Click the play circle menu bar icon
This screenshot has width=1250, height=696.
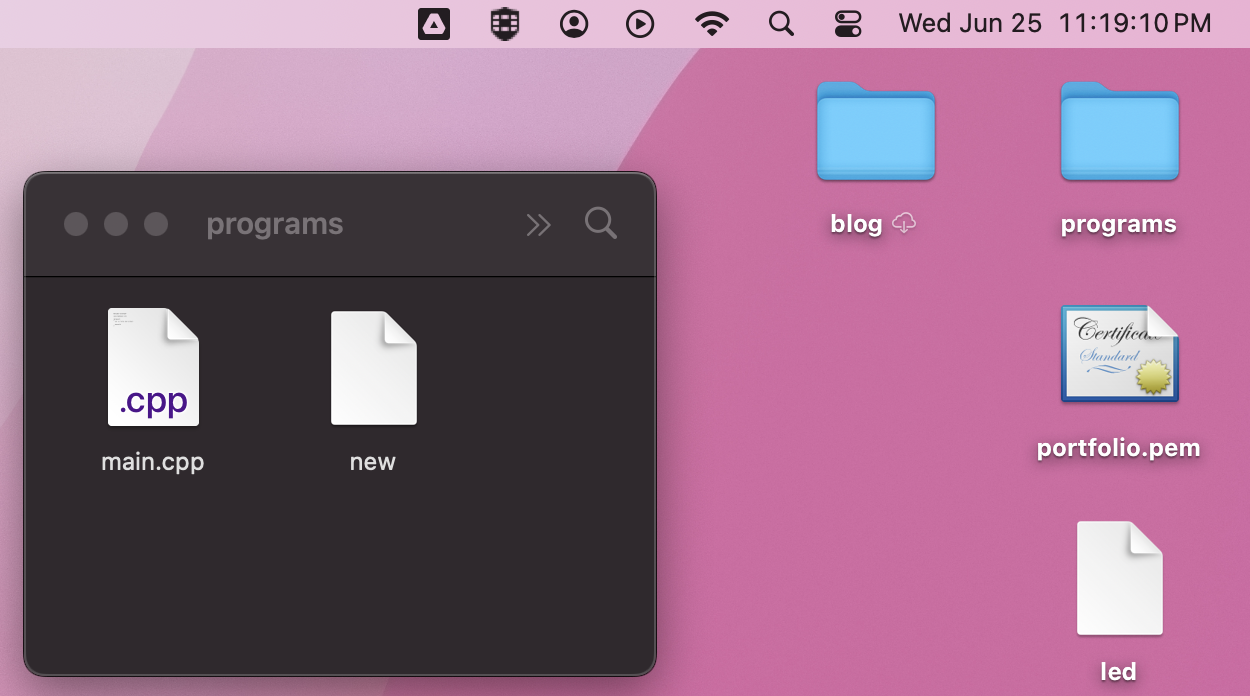640,24
